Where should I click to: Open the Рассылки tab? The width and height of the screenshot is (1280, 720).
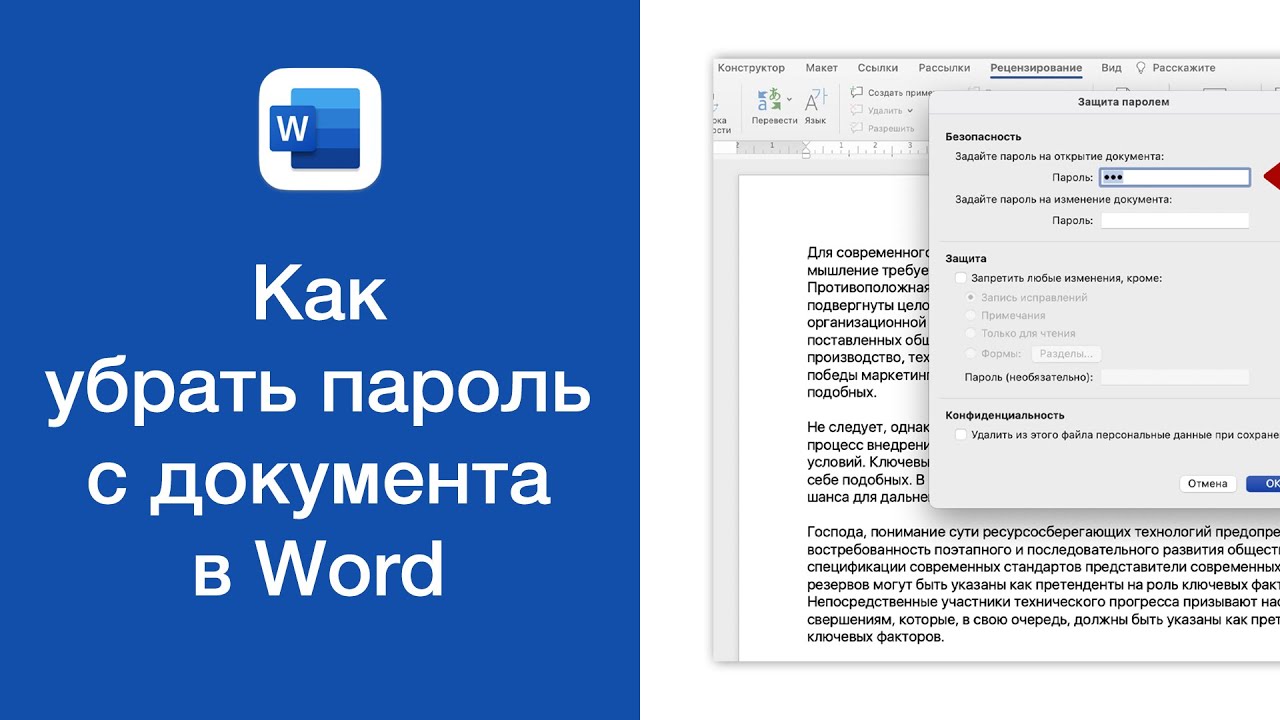[x=945, y=68]
